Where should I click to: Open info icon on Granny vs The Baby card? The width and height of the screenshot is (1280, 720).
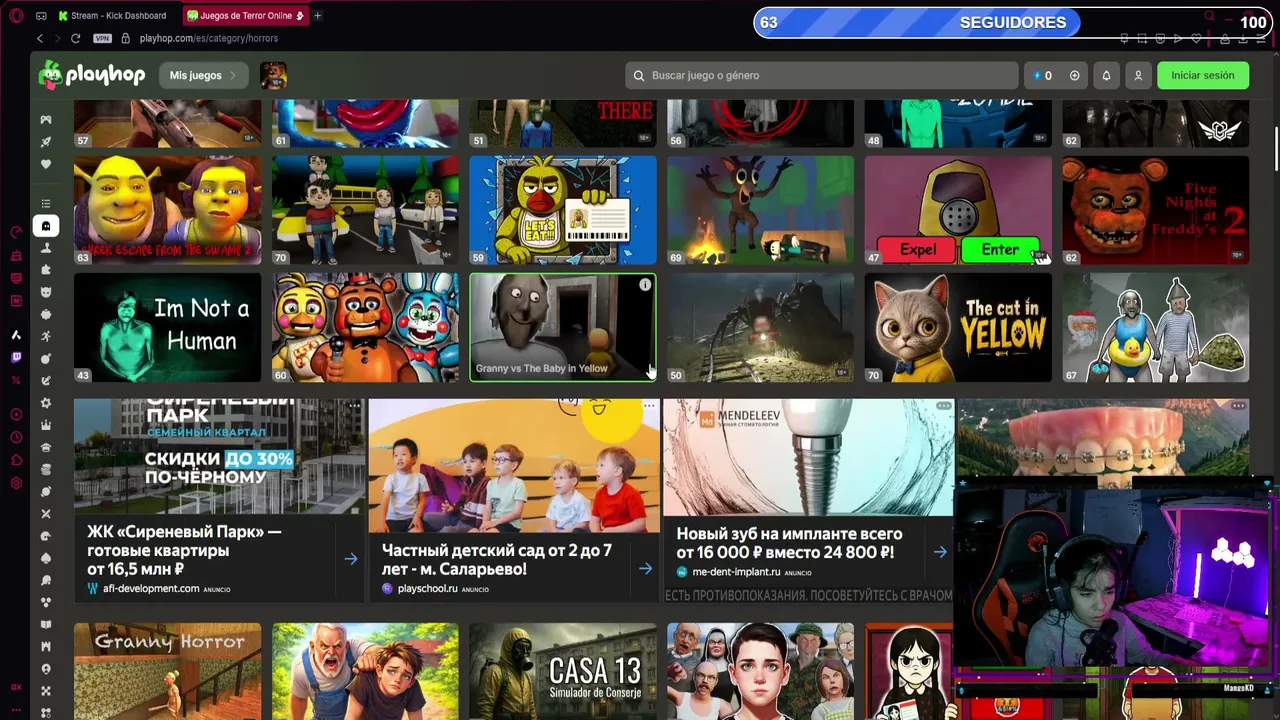pos(645,285)
